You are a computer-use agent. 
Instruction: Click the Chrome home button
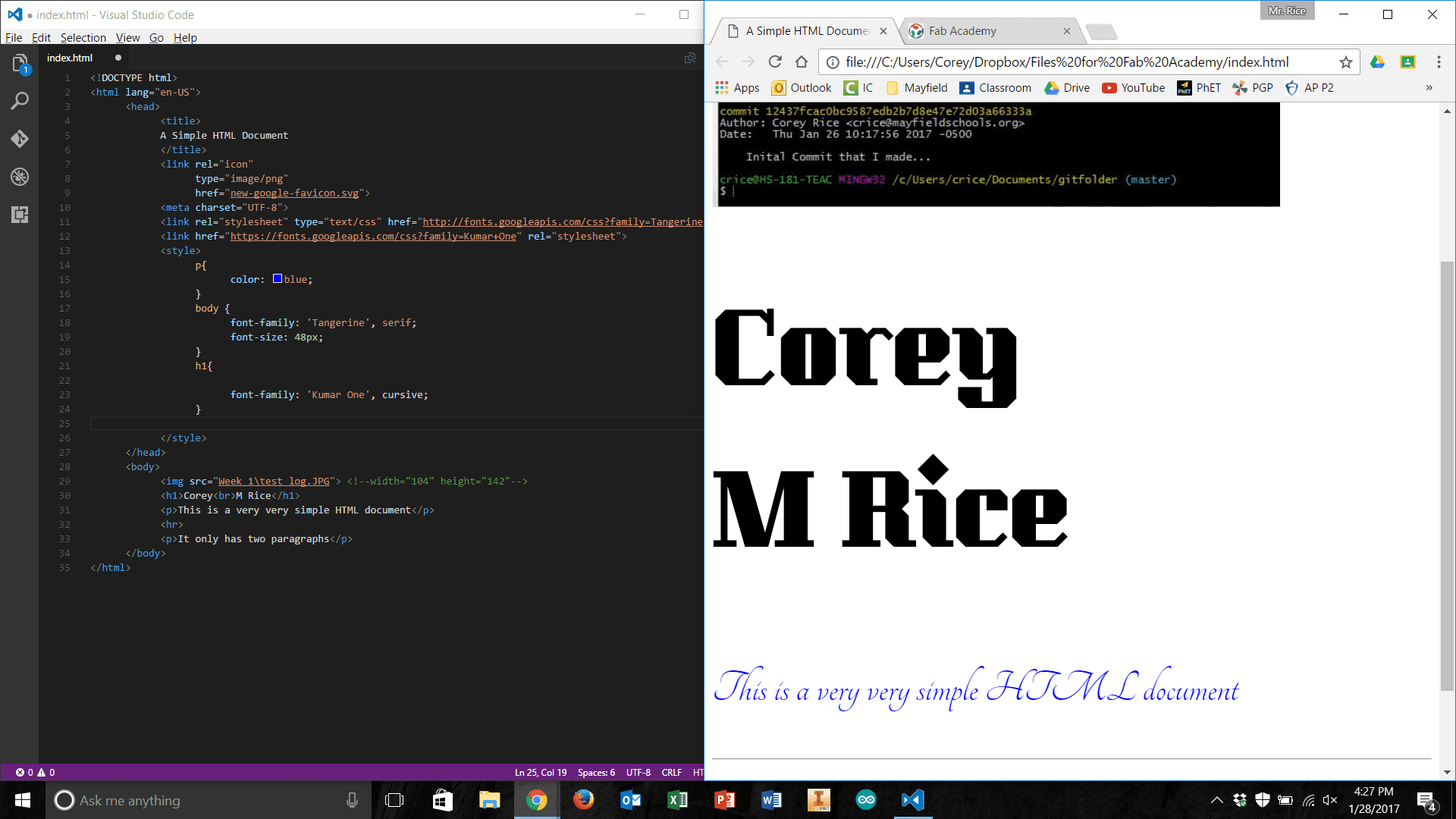point(802,62)
